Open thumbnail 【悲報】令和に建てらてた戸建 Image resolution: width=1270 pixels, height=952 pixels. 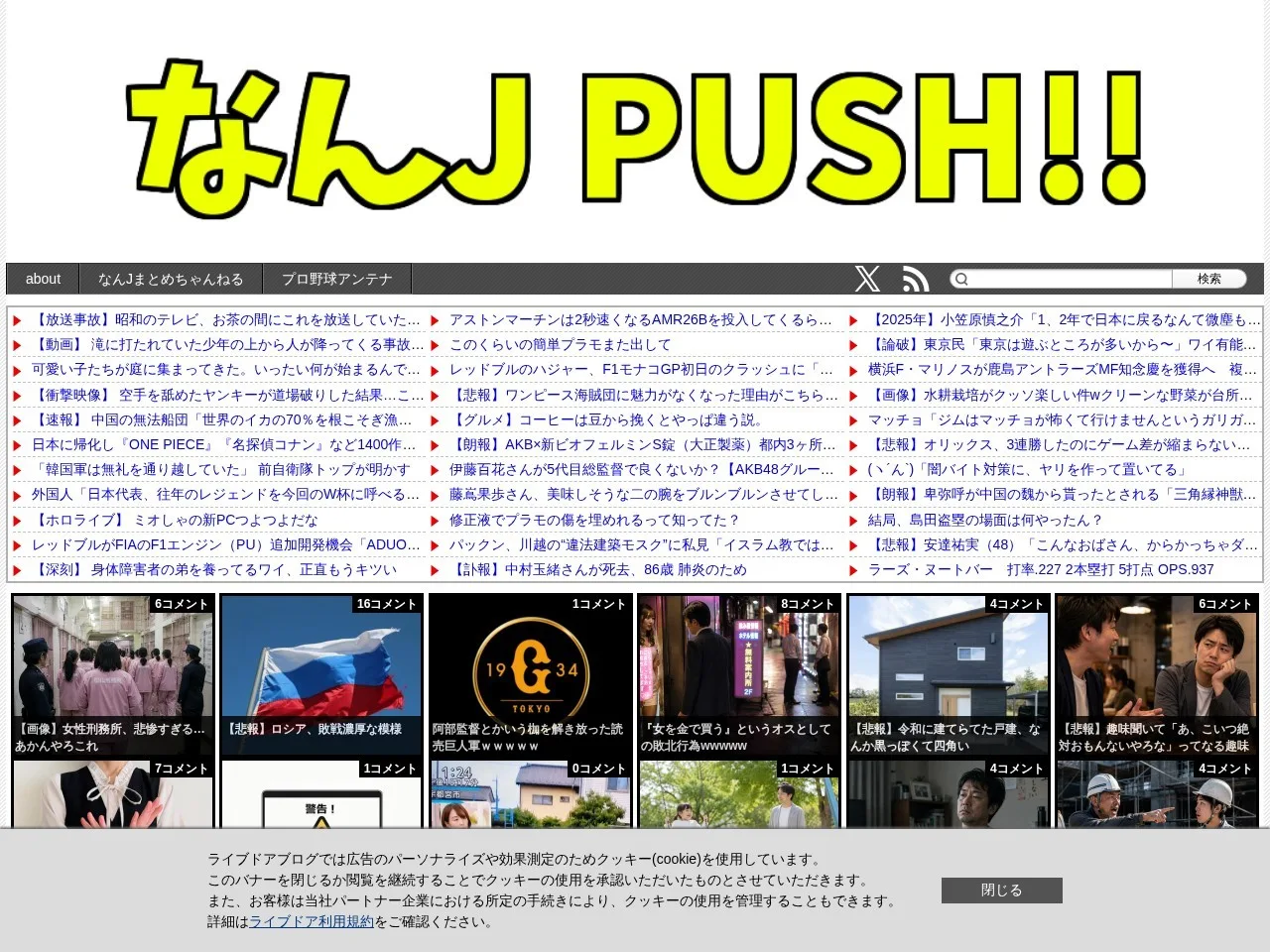[948, 674]
